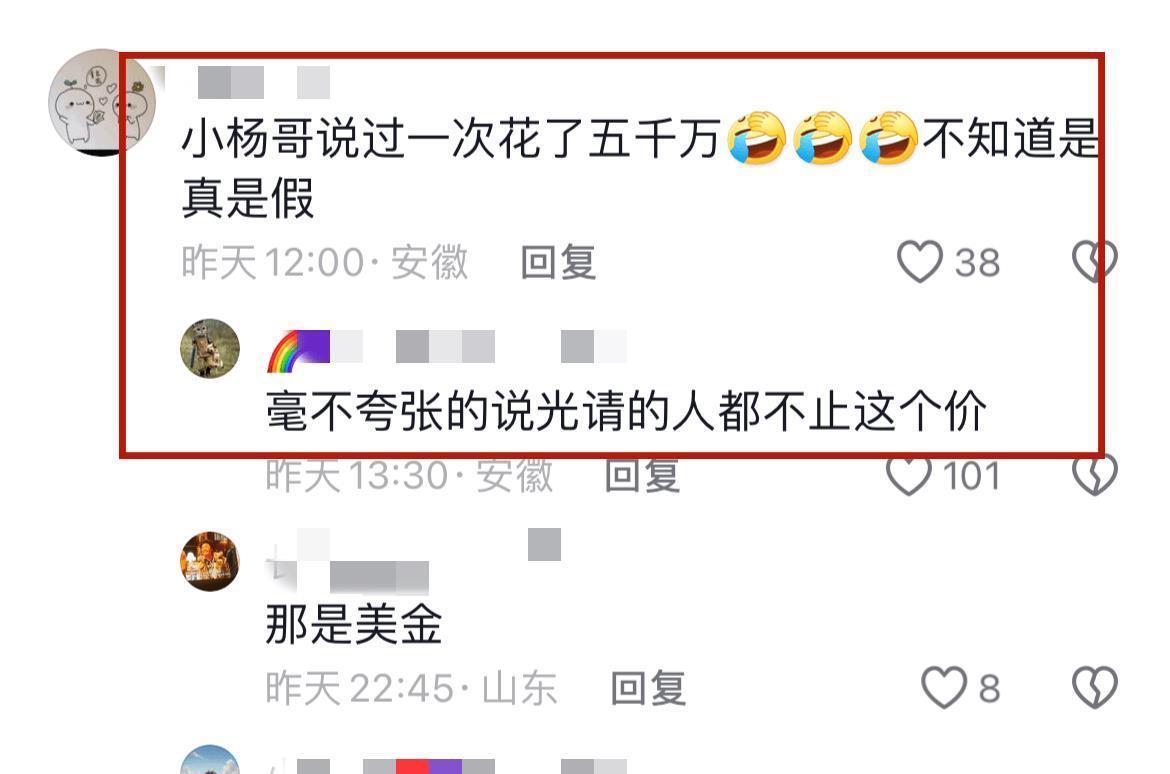Tap the 38 like count
The image size is (1170, 774).
click(x=978, y=263)
